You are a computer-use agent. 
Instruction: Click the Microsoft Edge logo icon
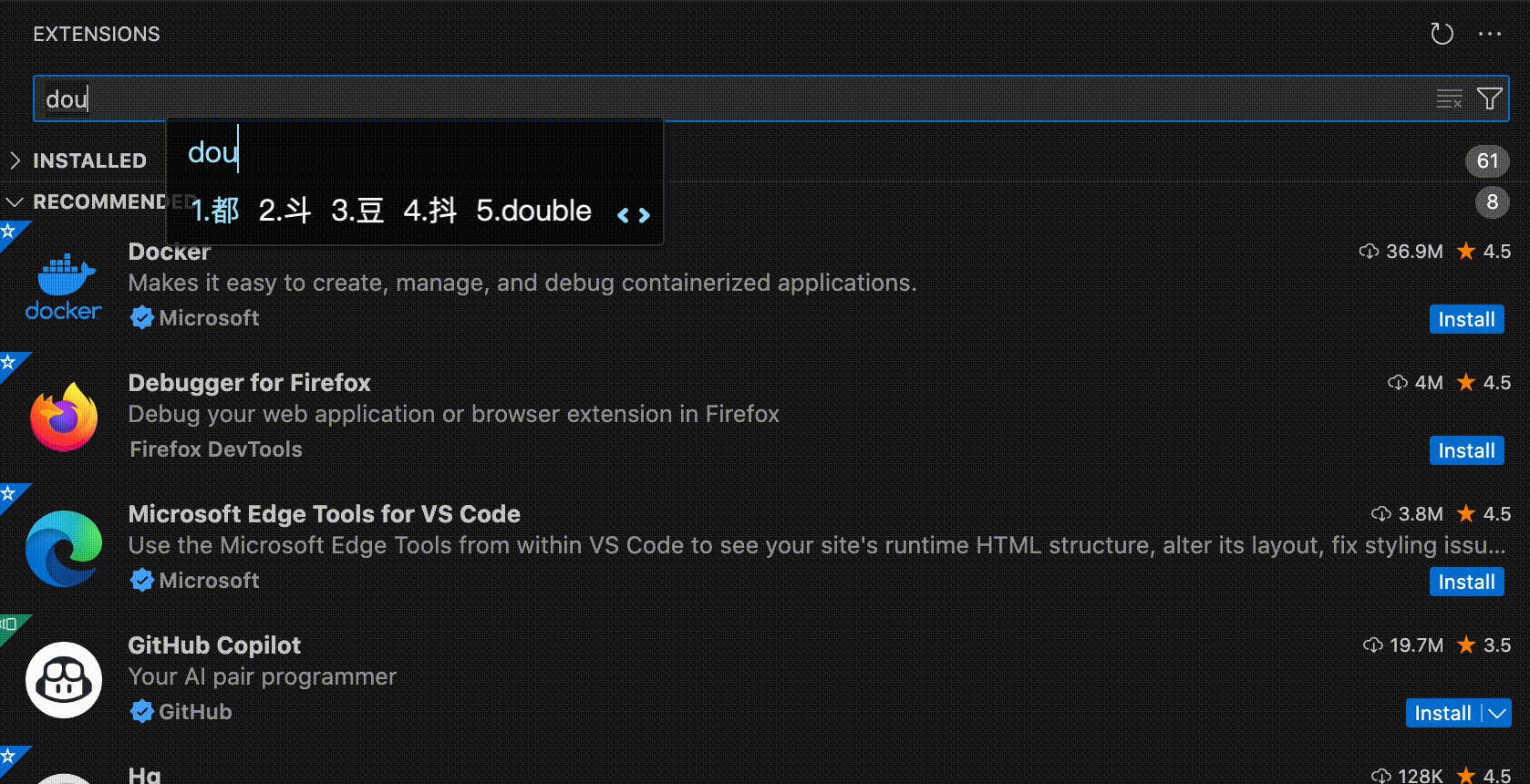[63, 548]
